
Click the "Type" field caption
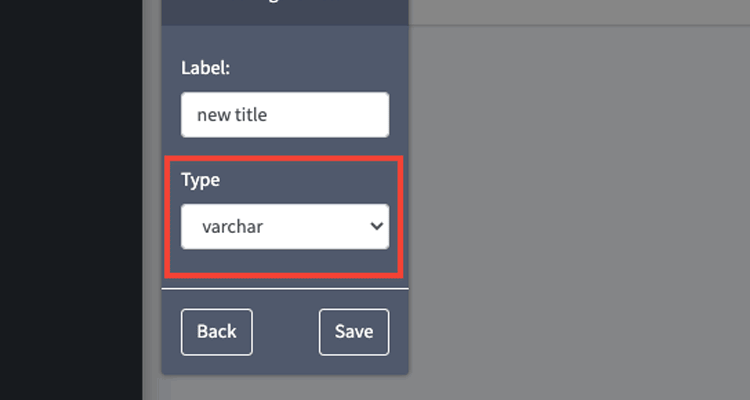pyautogui.click(x=200, y=180)
